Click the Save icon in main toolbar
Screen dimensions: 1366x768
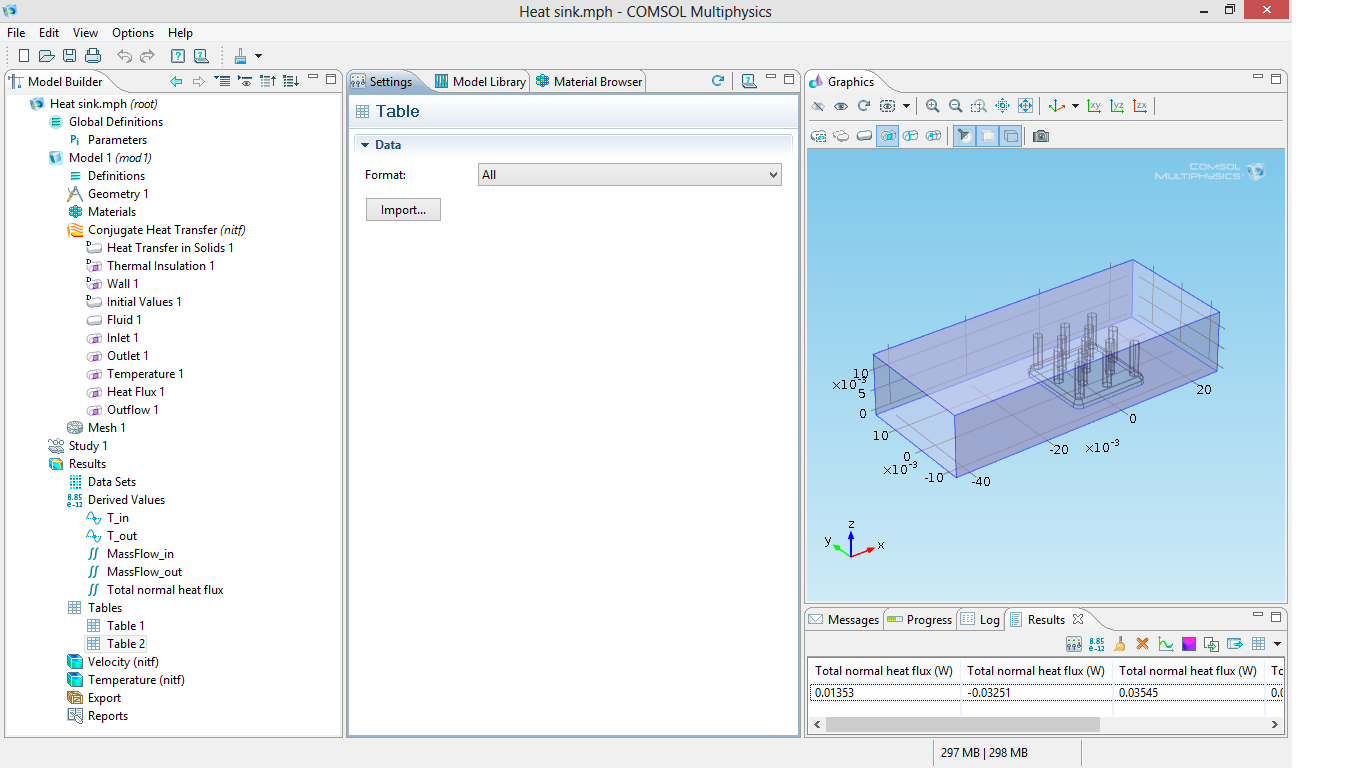70,56
